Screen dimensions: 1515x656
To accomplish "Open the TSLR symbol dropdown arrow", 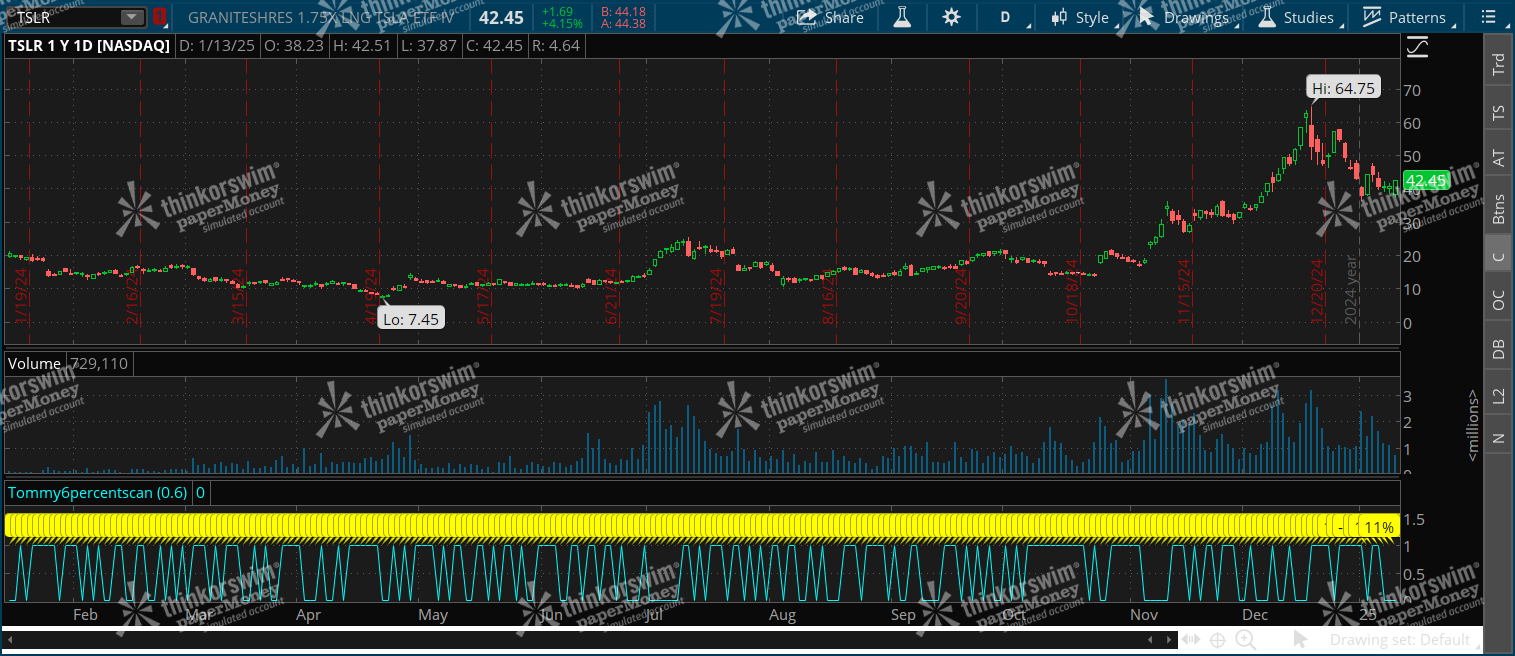I will coord(132,17).
